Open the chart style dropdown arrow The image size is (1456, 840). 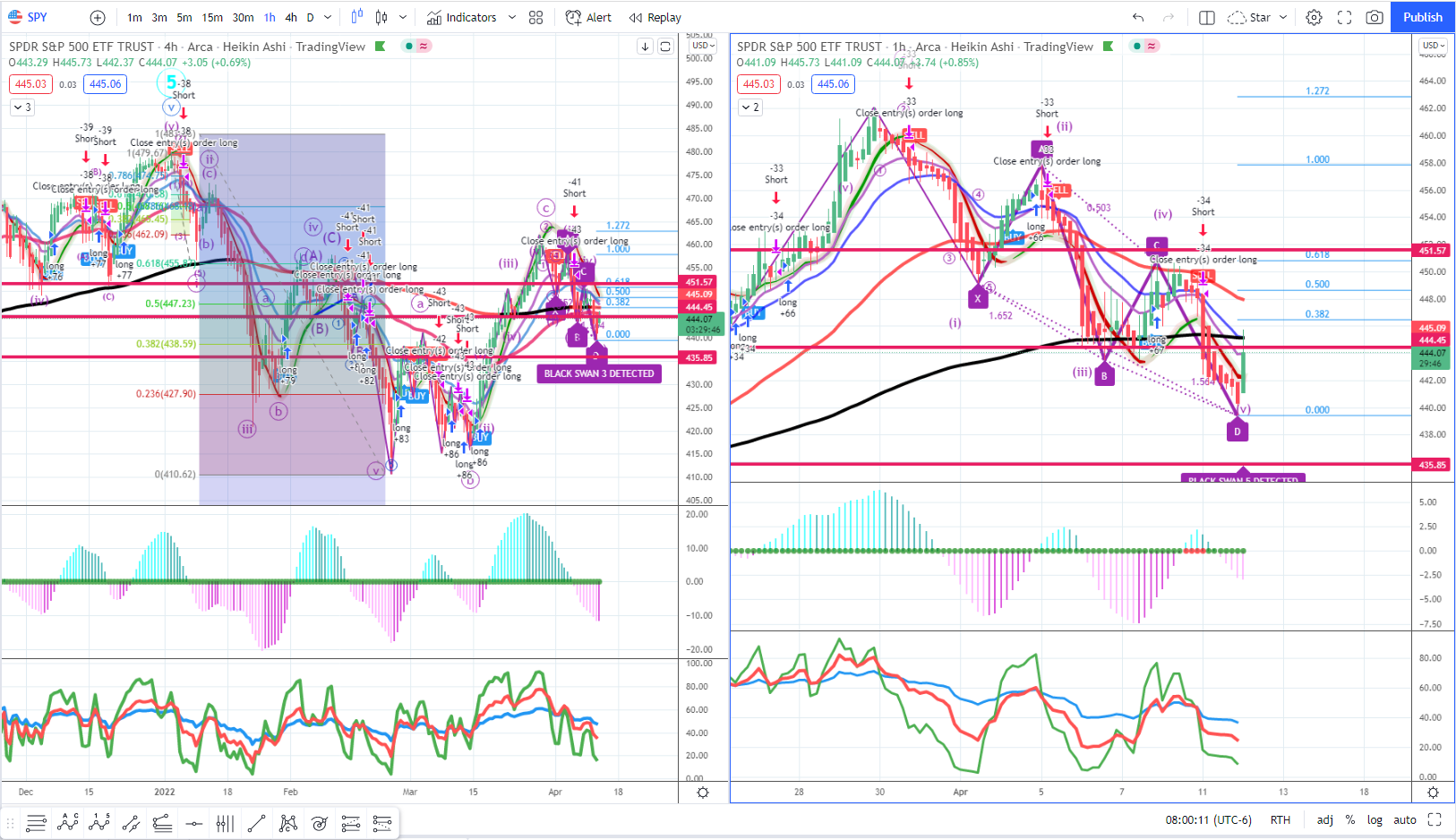coord(403,17)
